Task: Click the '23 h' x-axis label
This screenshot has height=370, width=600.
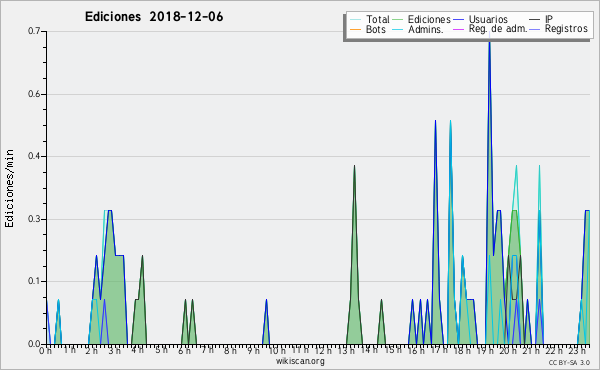Action: coord(577,350)
